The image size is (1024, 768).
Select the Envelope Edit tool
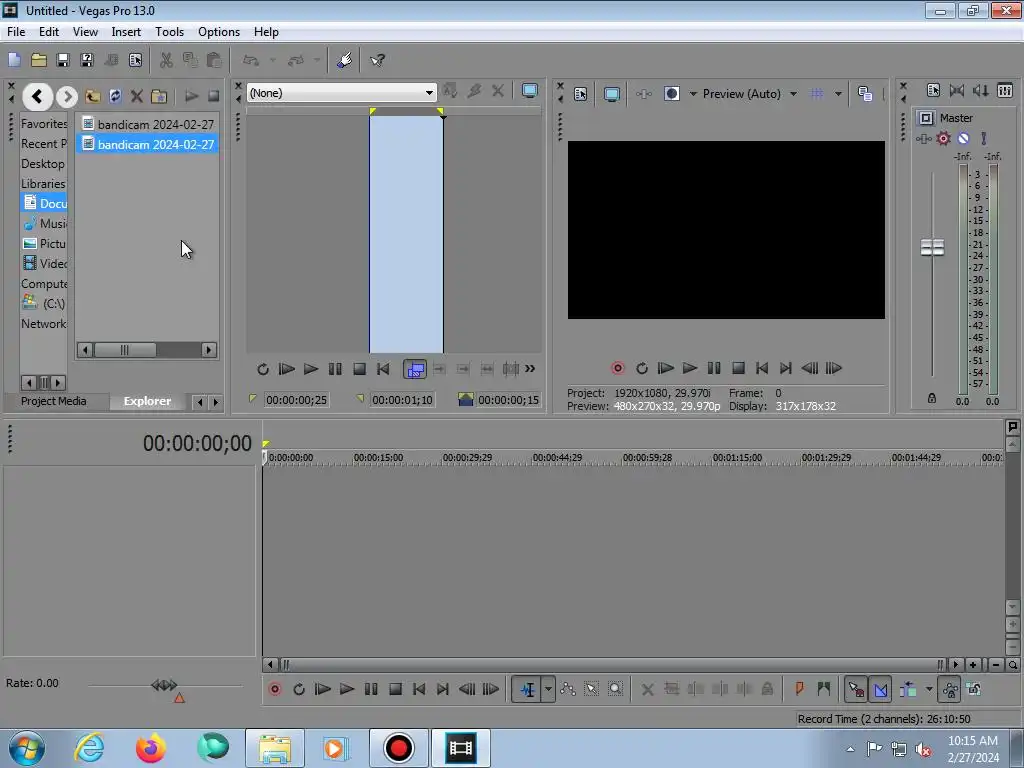point(568,689)
